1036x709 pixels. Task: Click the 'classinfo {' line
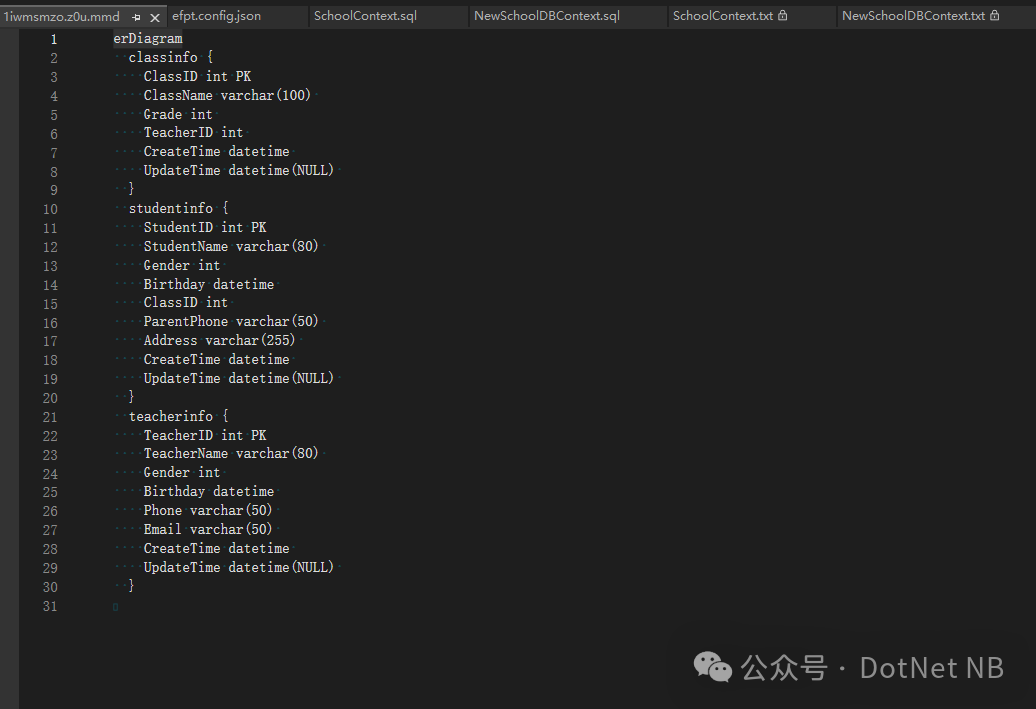click(x=170, y=57)
